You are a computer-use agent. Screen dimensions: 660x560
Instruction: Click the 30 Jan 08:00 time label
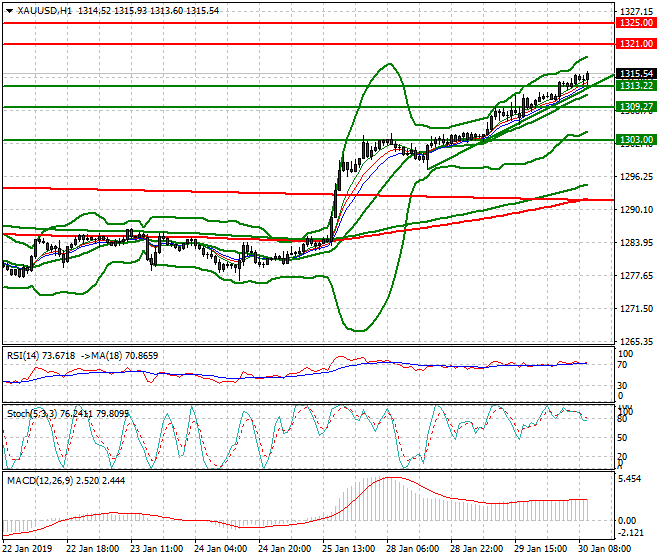(604, 549)
